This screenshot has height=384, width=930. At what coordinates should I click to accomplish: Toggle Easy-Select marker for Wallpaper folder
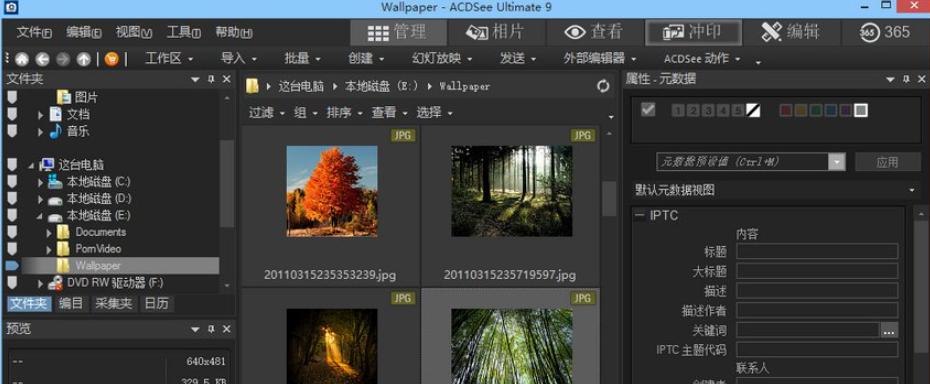[x=12, y=265]
